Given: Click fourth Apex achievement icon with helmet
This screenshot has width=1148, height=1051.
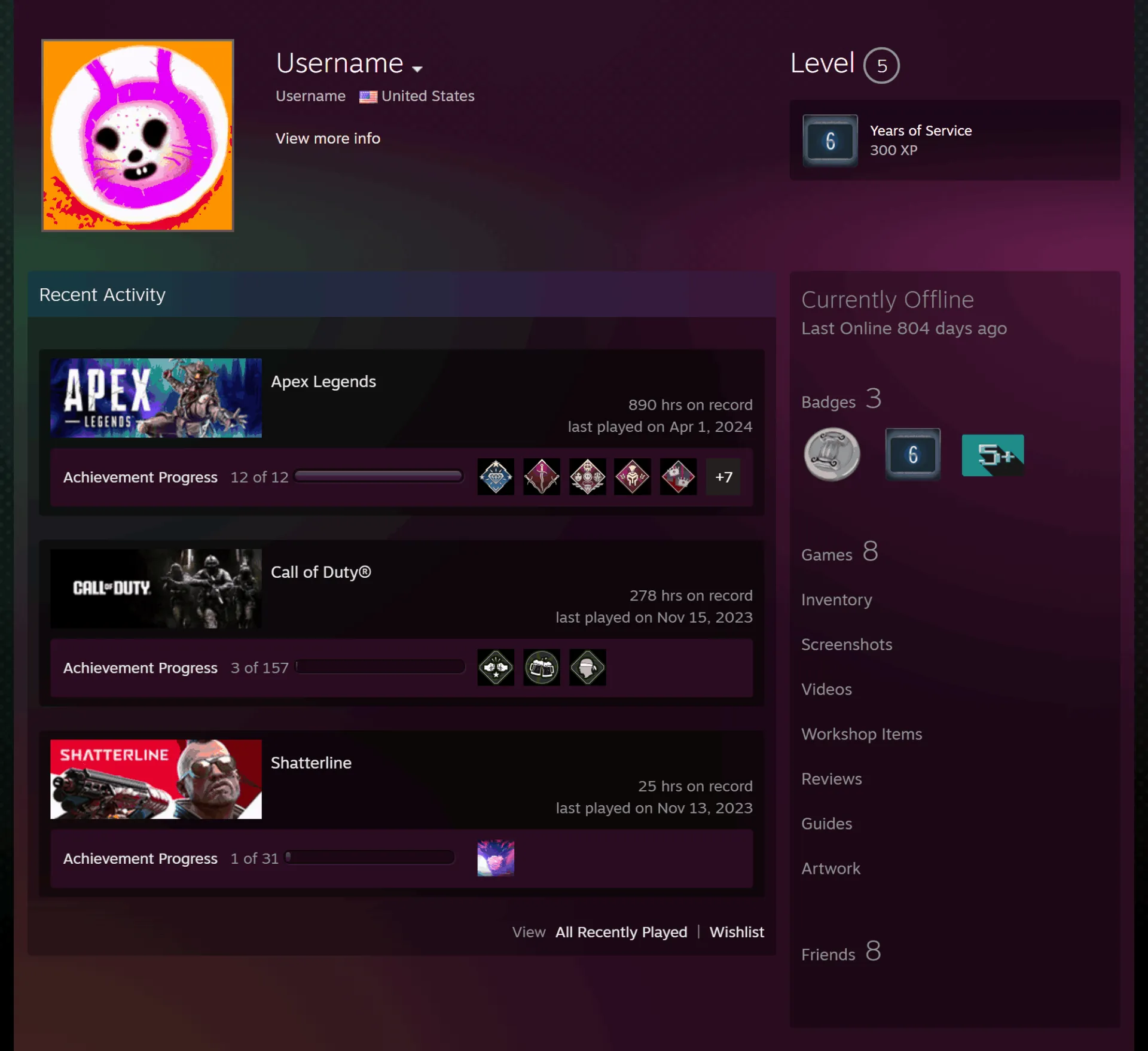Looking at the screenshot, I should click(x=633, y=477).
